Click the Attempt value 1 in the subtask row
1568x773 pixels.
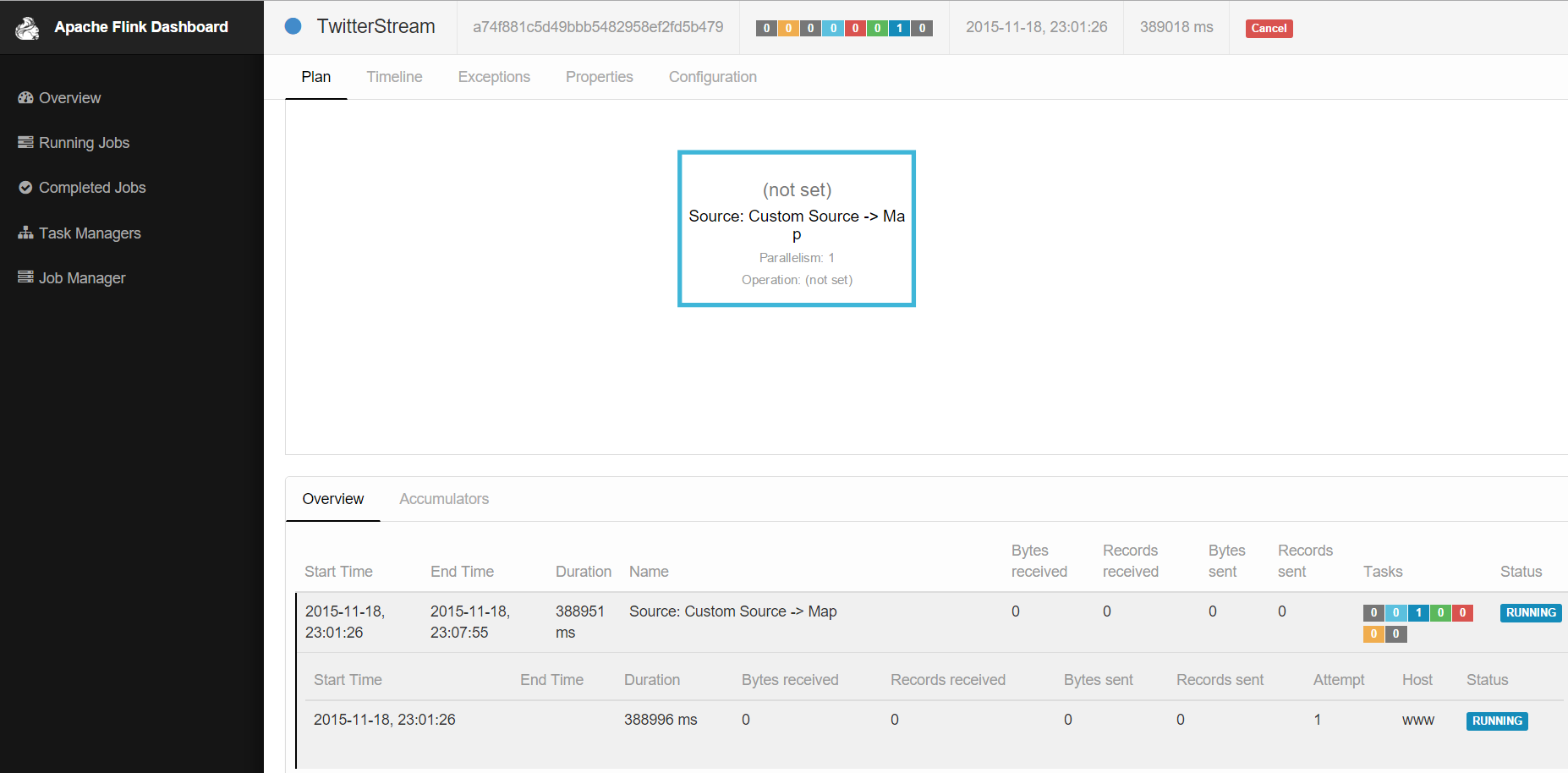point(1317,720)
